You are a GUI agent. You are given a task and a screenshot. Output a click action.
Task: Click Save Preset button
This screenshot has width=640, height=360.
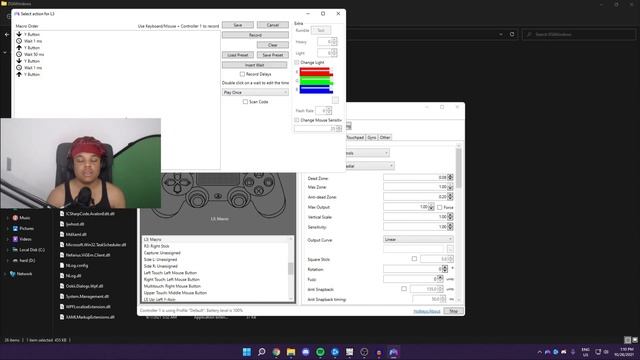273,55
